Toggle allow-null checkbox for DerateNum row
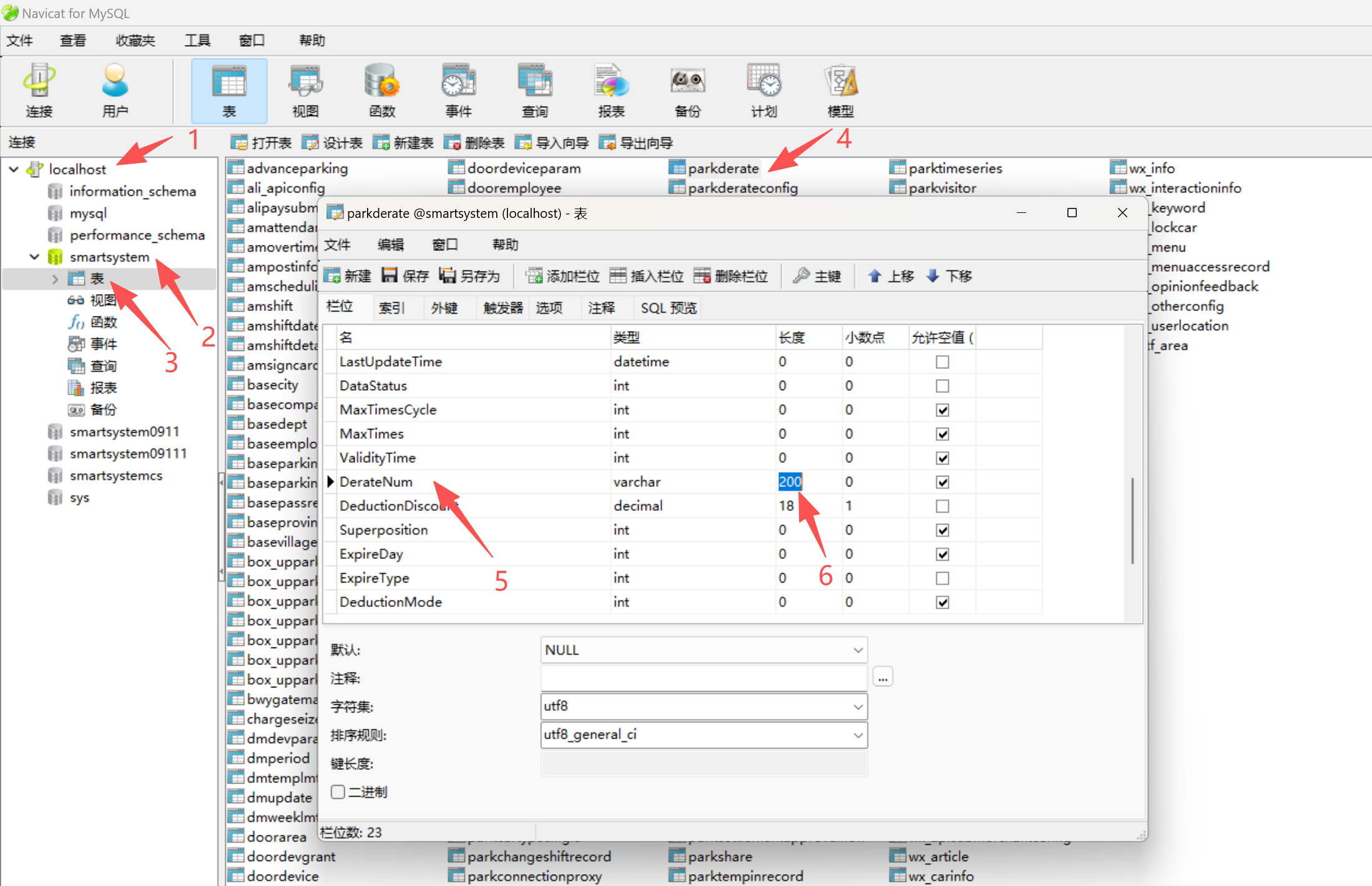 pyautogui.click(x=942, y=482)
